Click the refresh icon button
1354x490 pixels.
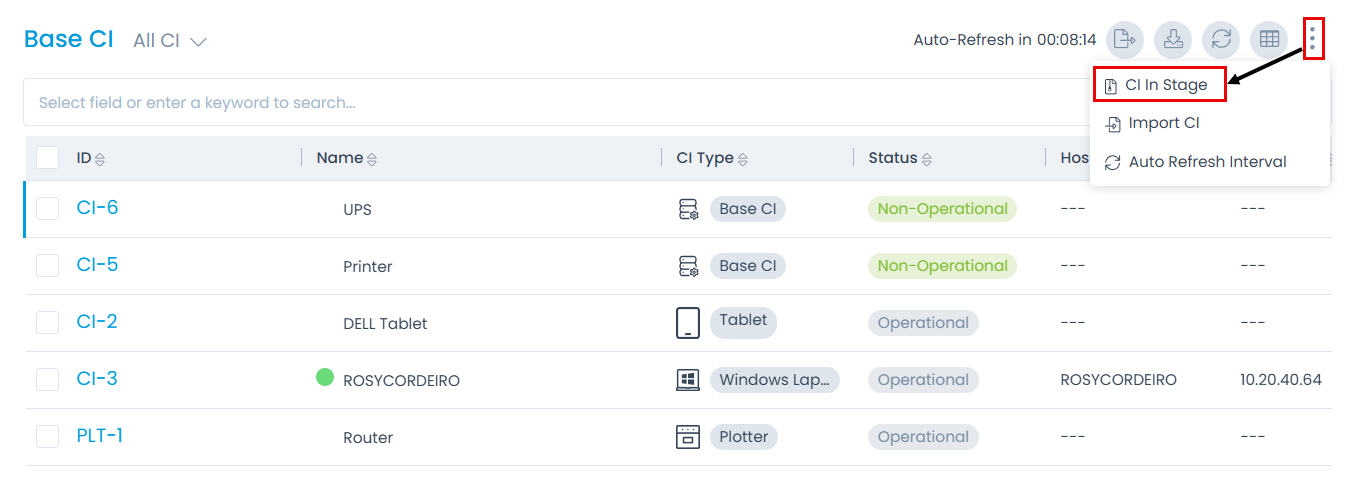click(1221, 40)
